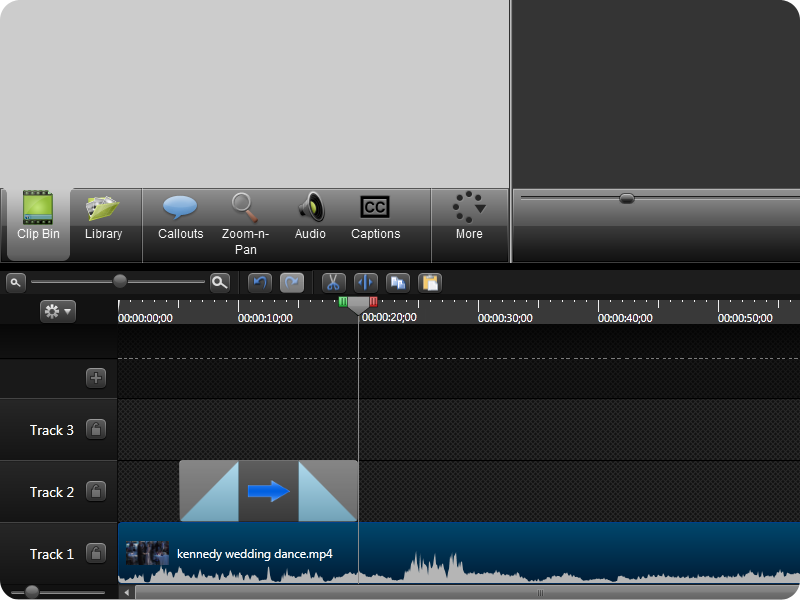Open the Clip Bin tab
This screenshot has height=600, width=800.
(x=38, y=224)
